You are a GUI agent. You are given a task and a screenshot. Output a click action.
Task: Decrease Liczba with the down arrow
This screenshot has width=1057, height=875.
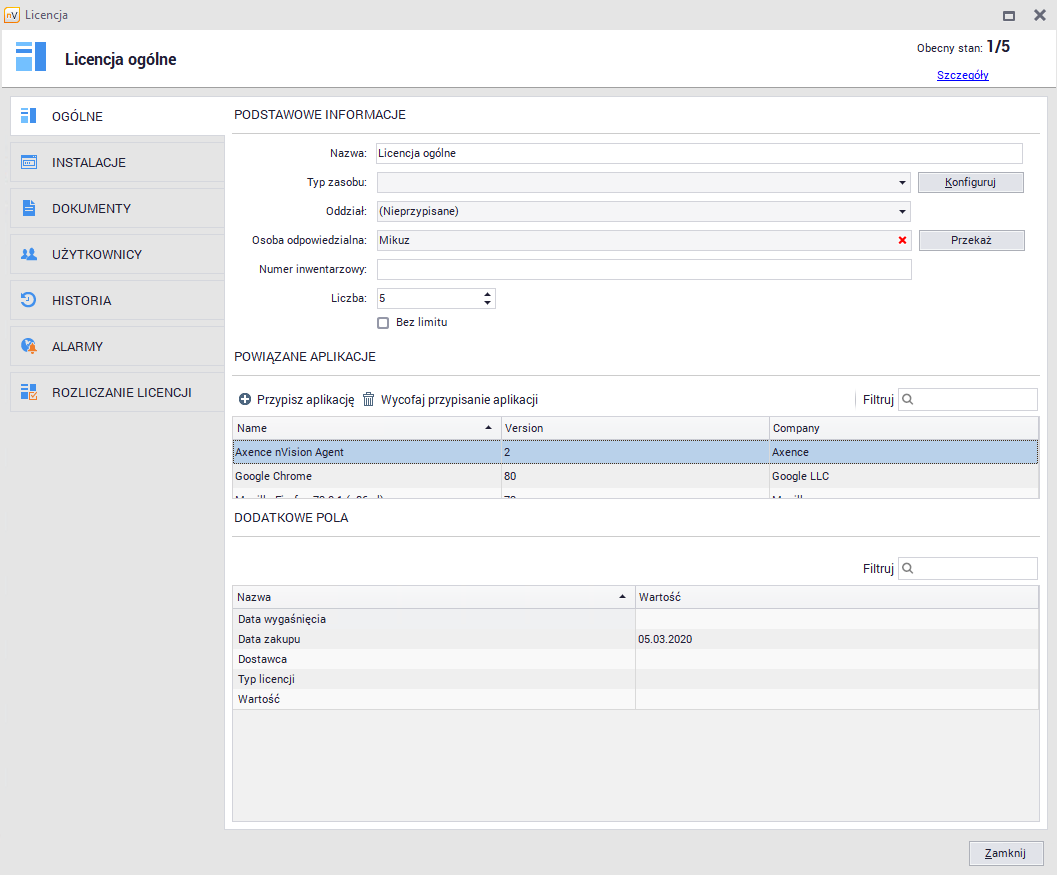[487, 303]
